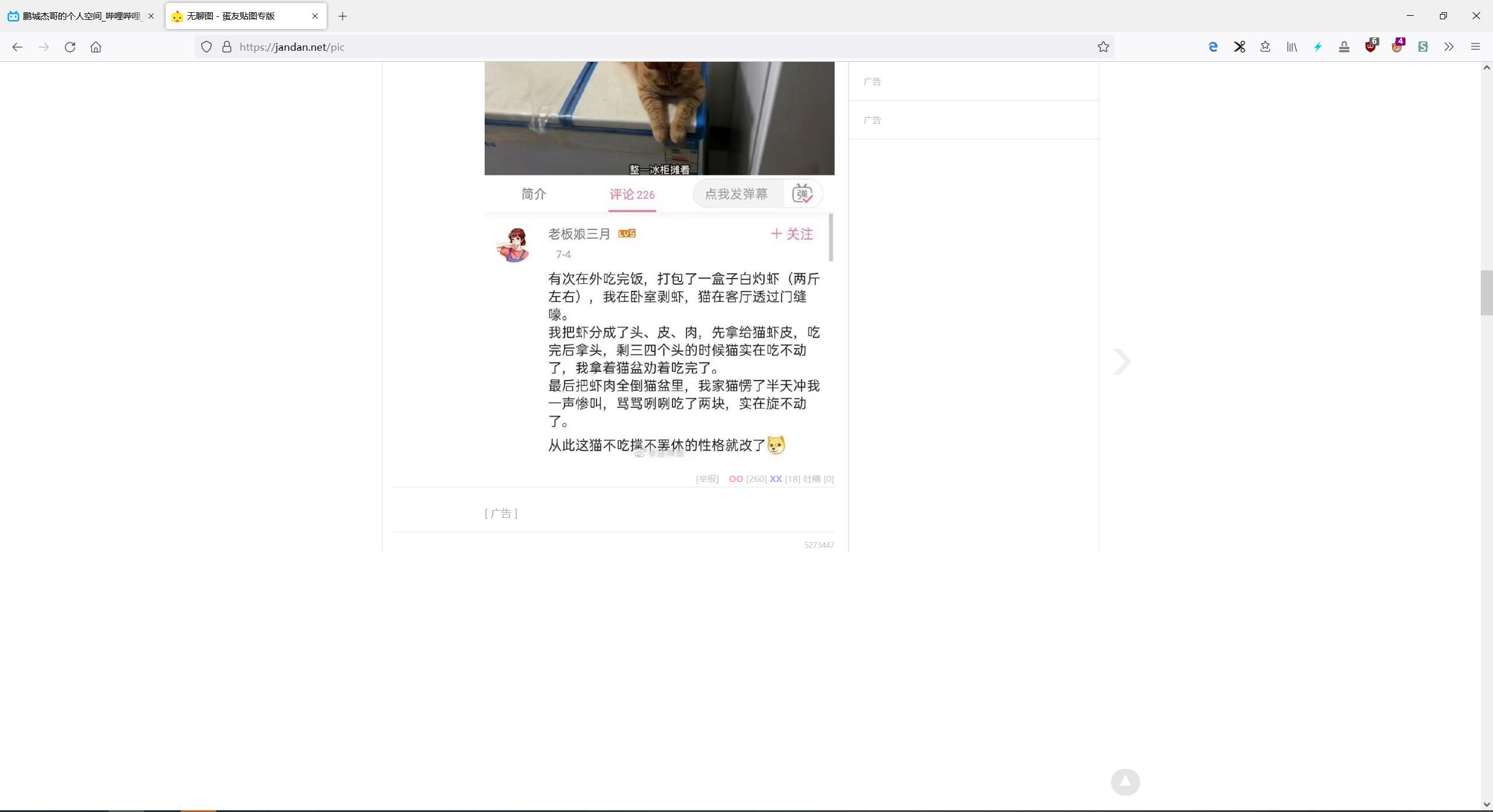The width and height of the screenshot is (1493, 812).
Task: Vote XX on the cat post
Action: [775, 479]
